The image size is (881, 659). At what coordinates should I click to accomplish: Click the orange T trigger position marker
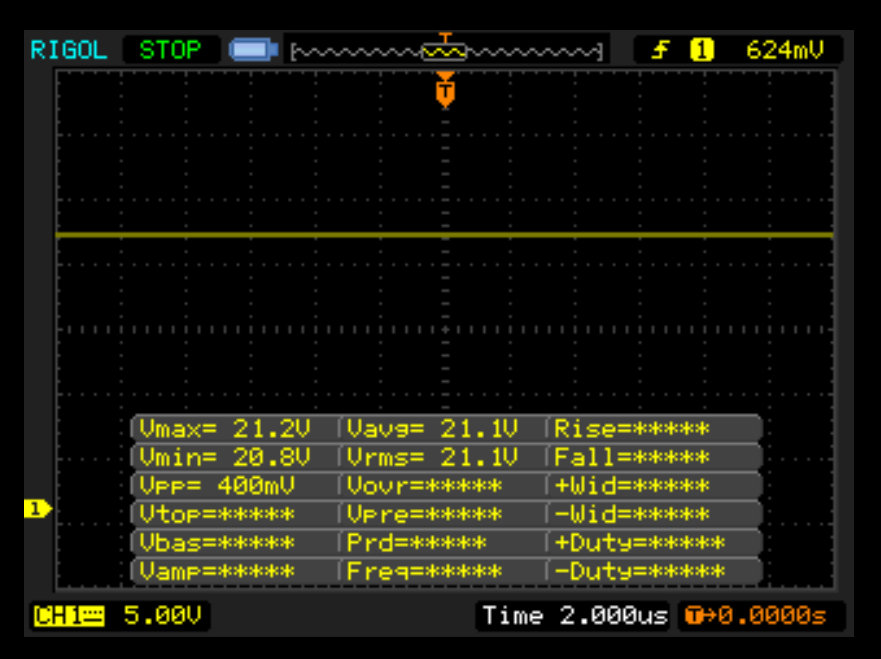(445, 90)
